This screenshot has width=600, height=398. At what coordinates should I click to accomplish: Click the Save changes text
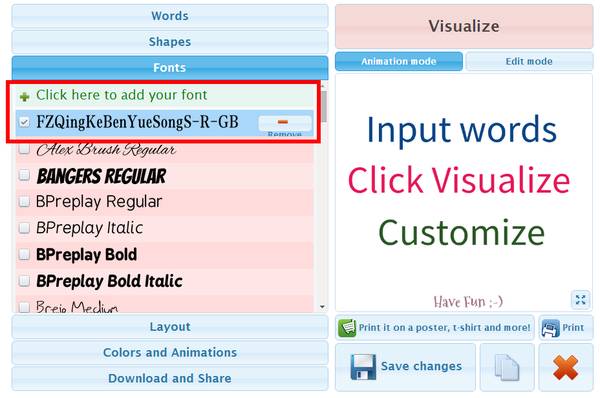pyautogui.click(x=421, y=367)
